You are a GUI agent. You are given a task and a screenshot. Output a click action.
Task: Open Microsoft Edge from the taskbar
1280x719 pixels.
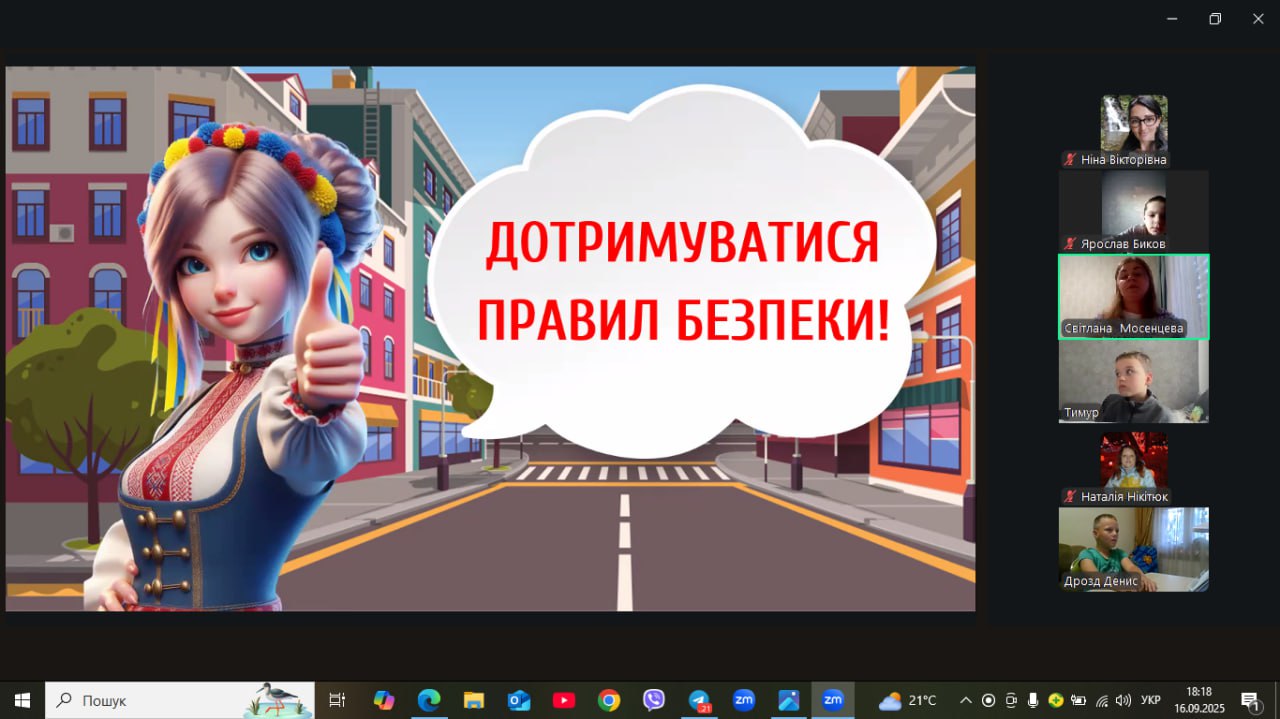(x=428, y=700)
